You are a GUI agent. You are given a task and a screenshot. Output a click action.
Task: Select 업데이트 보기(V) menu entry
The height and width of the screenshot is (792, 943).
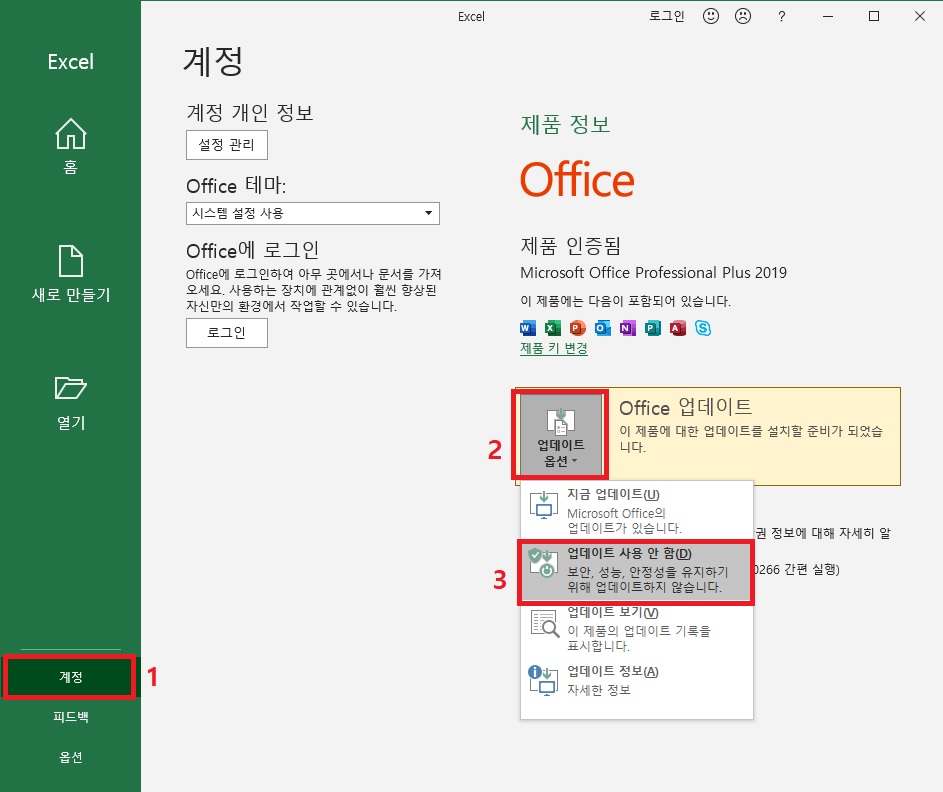(x=637, y=629)
